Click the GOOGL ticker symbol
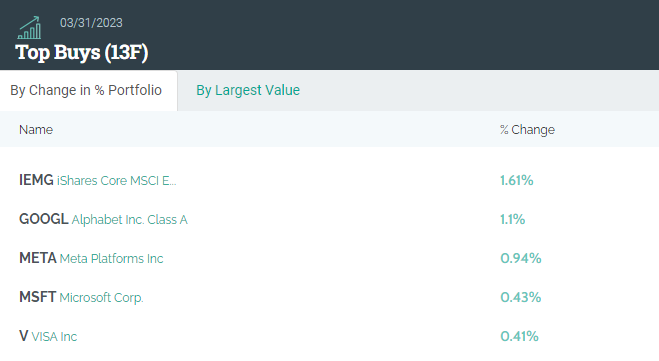 click(x=44, y=219)
